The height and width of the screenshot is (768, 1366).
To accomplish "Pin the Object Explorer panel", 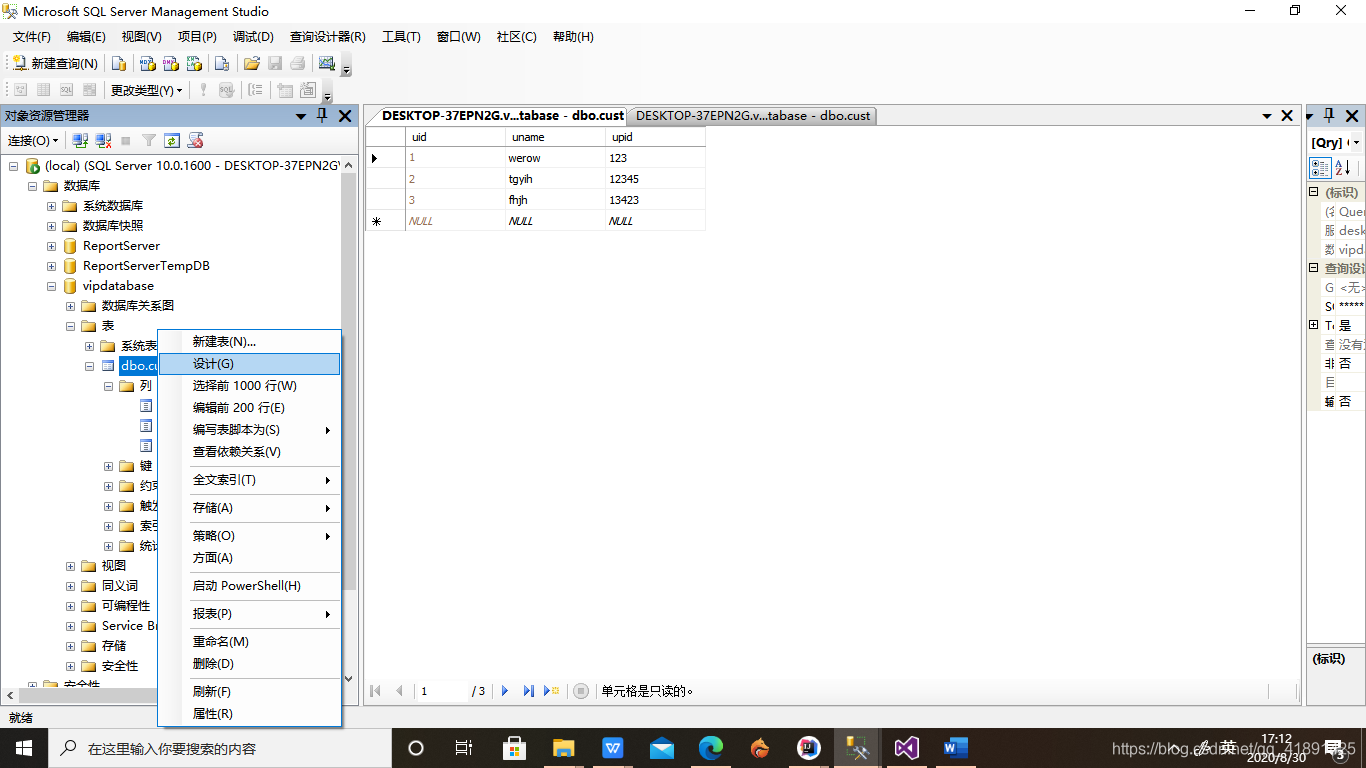I will coord(322,116).
